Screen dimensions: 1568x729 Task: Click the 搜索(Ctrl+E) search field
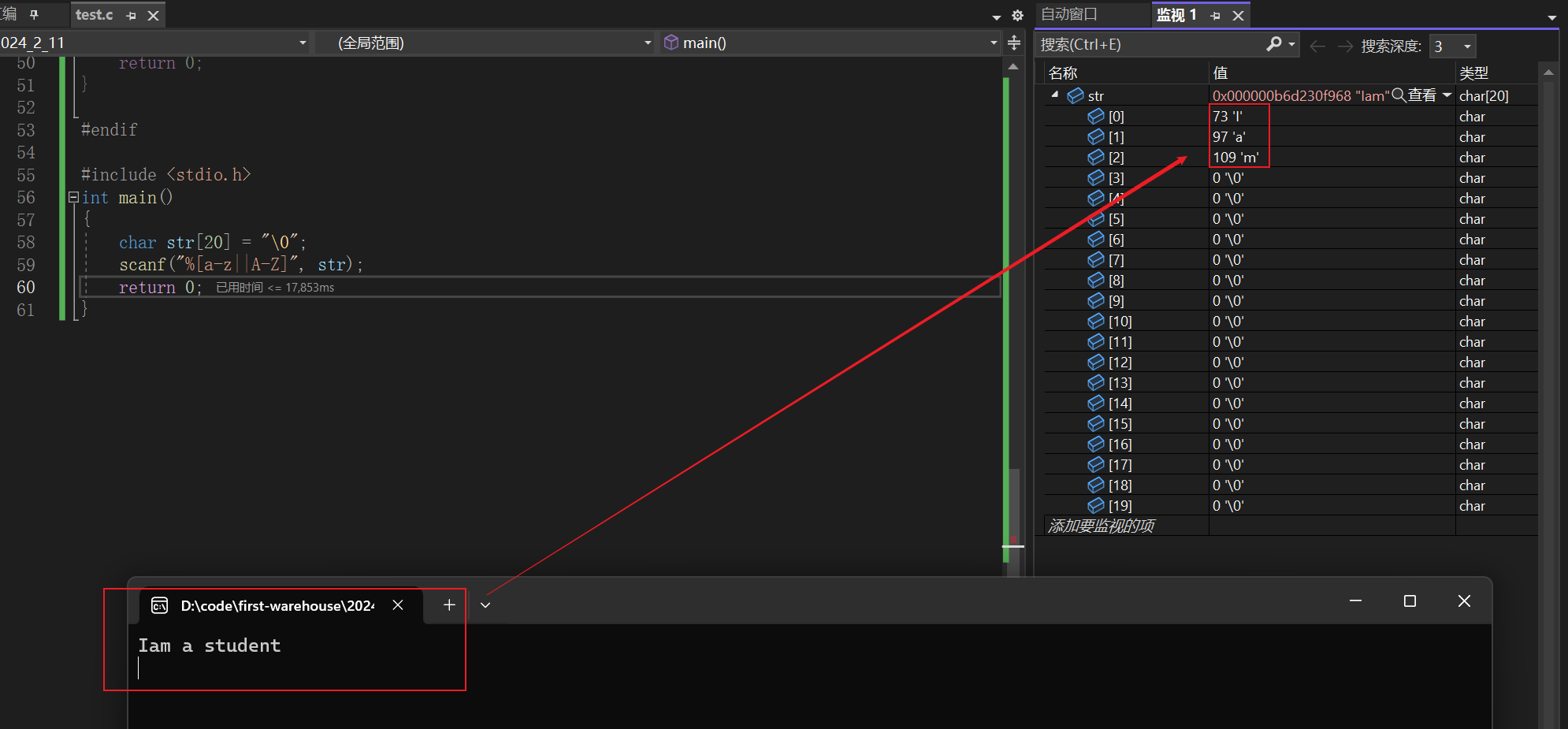[1150, 45]
